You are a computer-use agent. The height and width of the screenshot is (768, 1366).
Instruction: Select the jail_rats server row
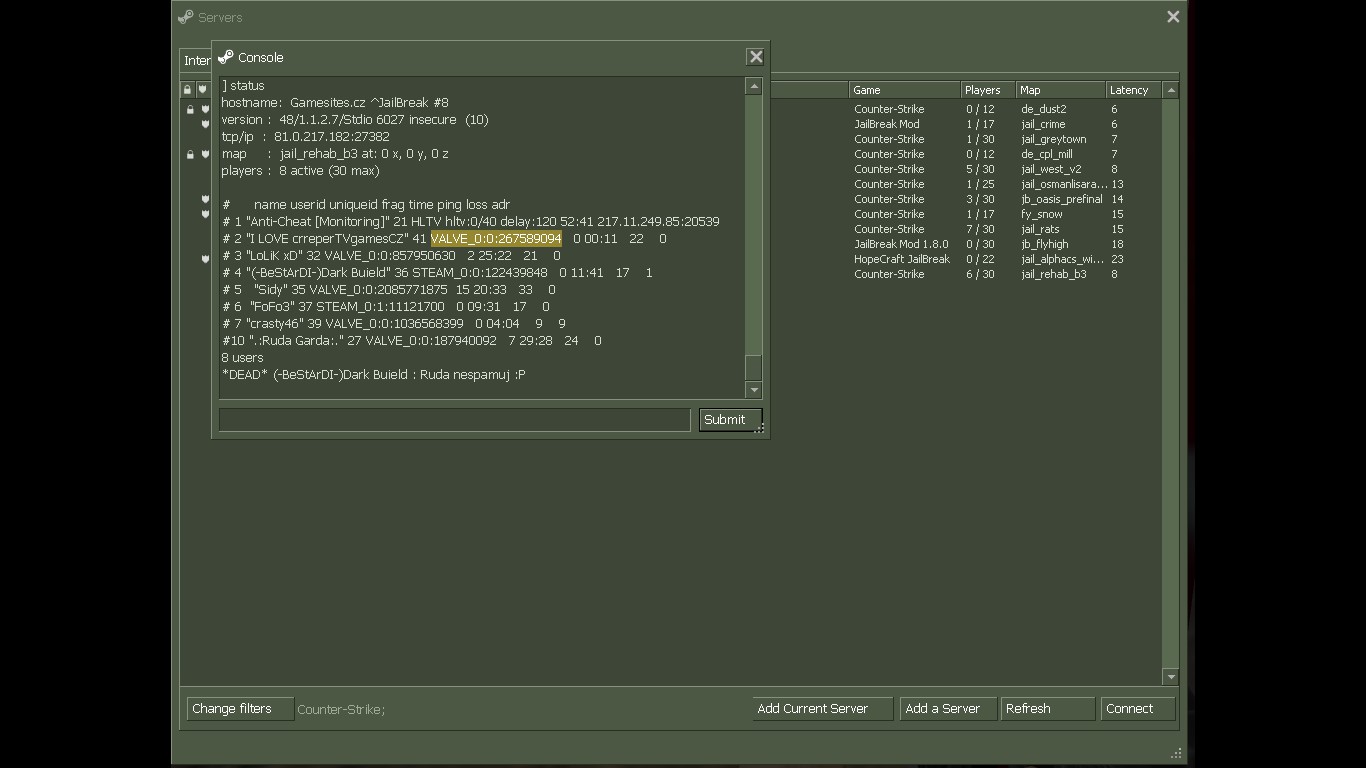coord(671,229)
